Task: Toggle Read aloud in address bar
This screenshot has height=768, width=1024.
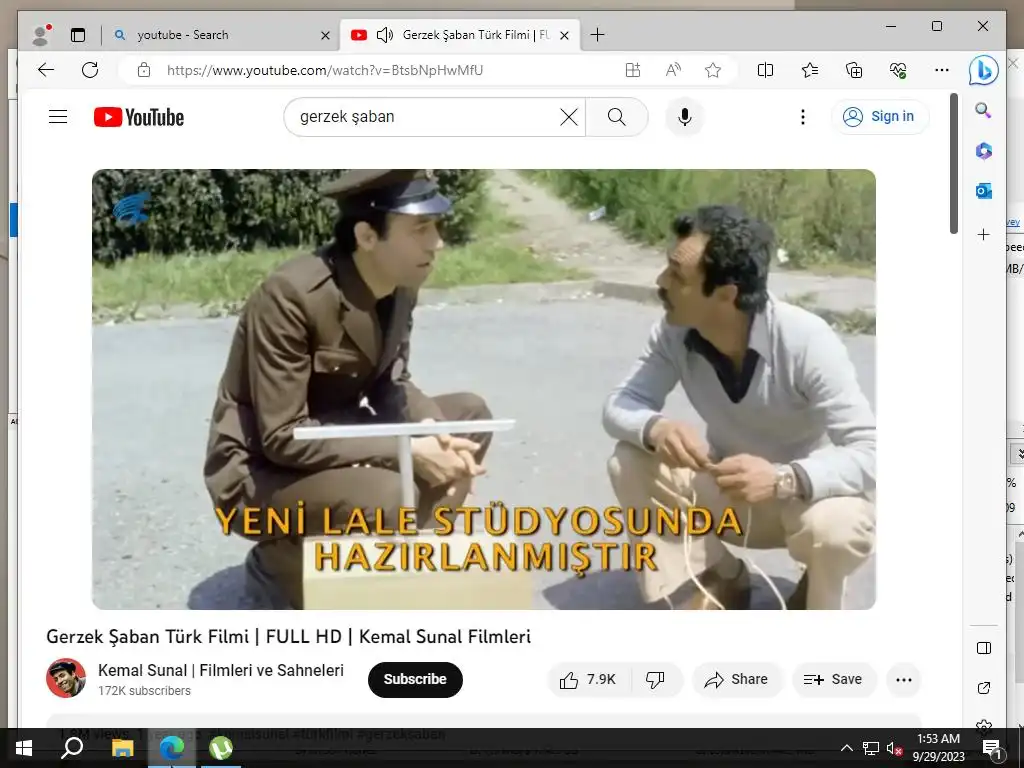Action: click(x=673, y=70)
